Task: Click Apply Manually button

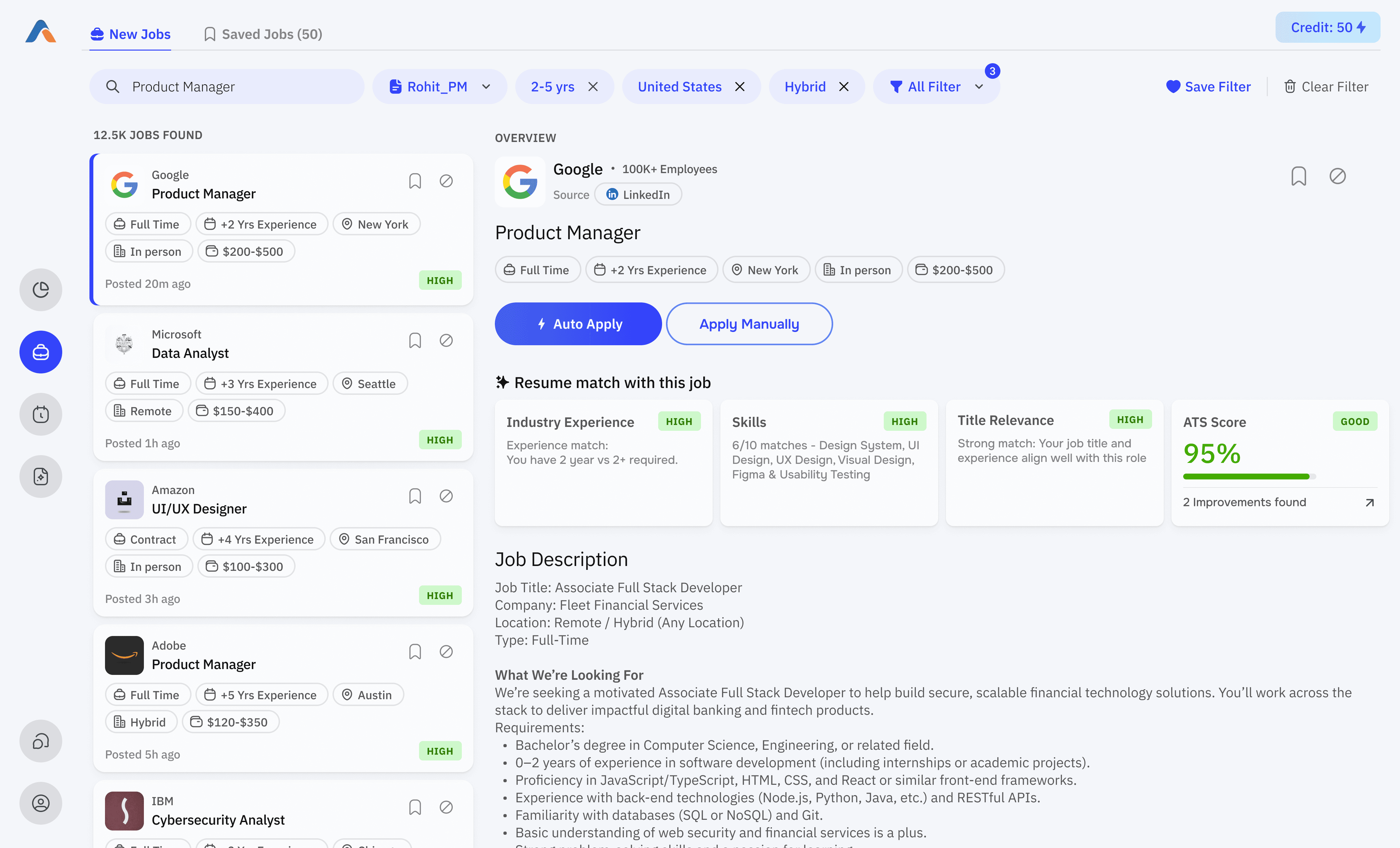Action: click(x=749, y=324)
